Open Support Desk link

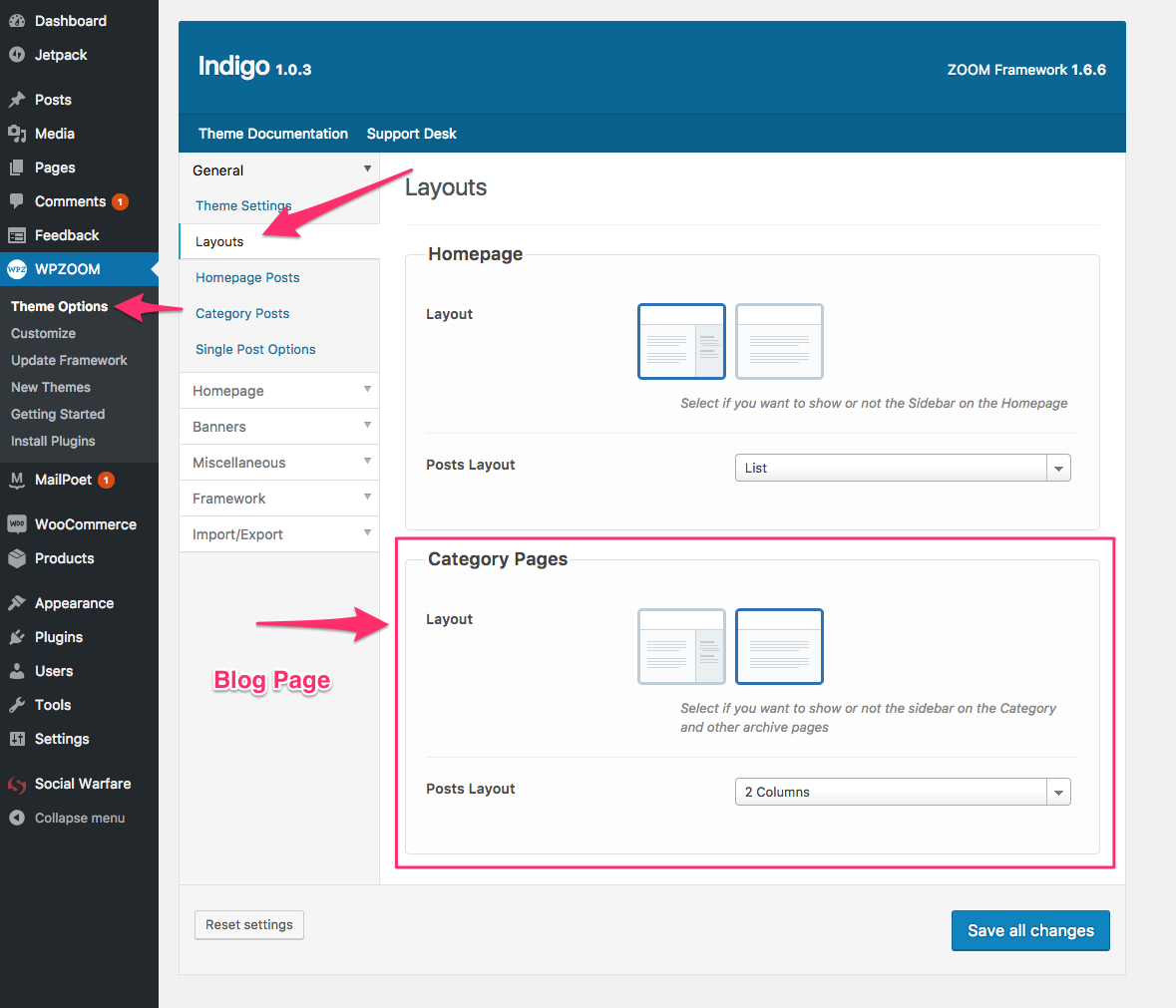[411, 134]
